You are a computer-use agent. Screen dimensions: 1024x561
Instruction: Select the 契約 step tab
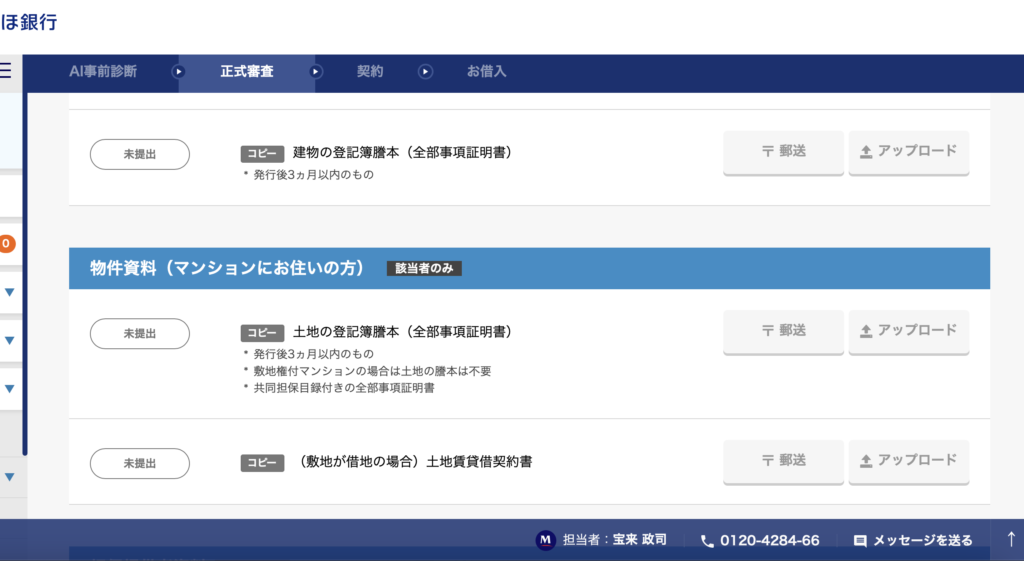[x=370, y=72]
